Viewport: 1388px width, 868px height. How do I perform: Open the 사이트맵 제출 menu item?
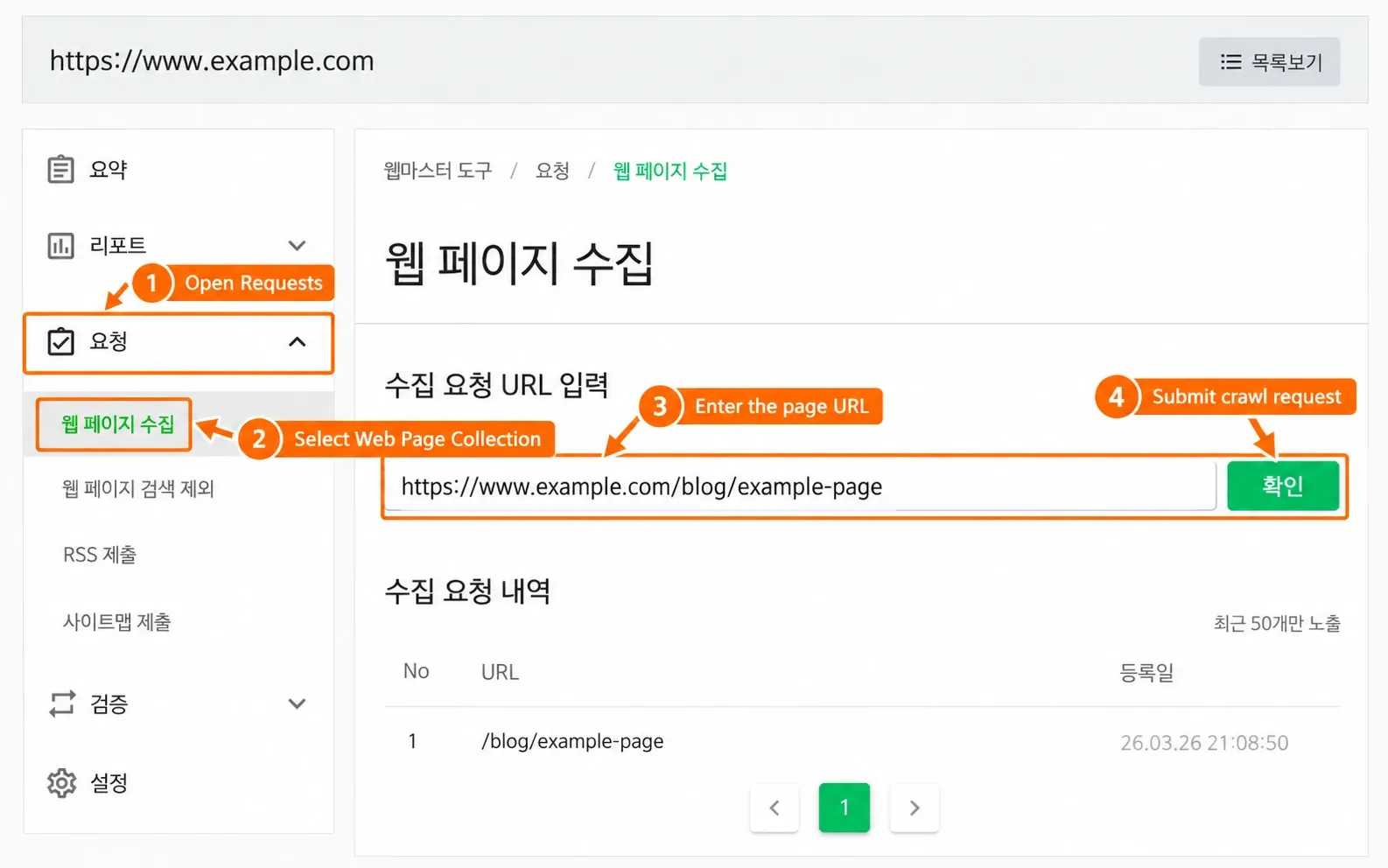(116, 622)
